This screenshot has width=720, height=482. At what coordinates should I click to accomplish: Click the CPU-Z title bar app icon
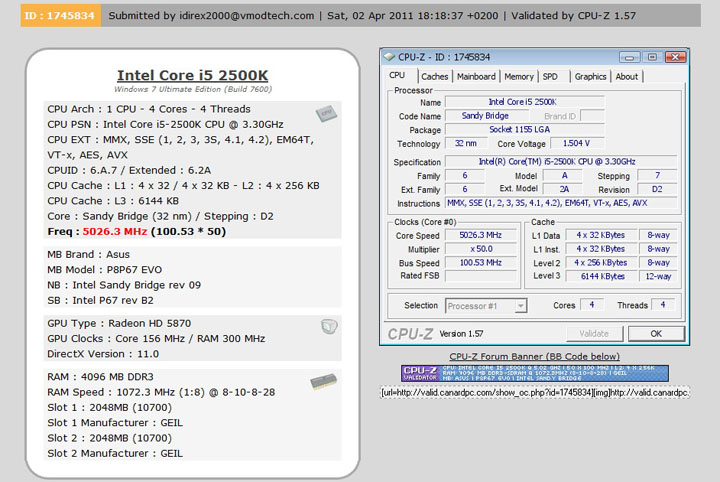[x=389, y=56]
